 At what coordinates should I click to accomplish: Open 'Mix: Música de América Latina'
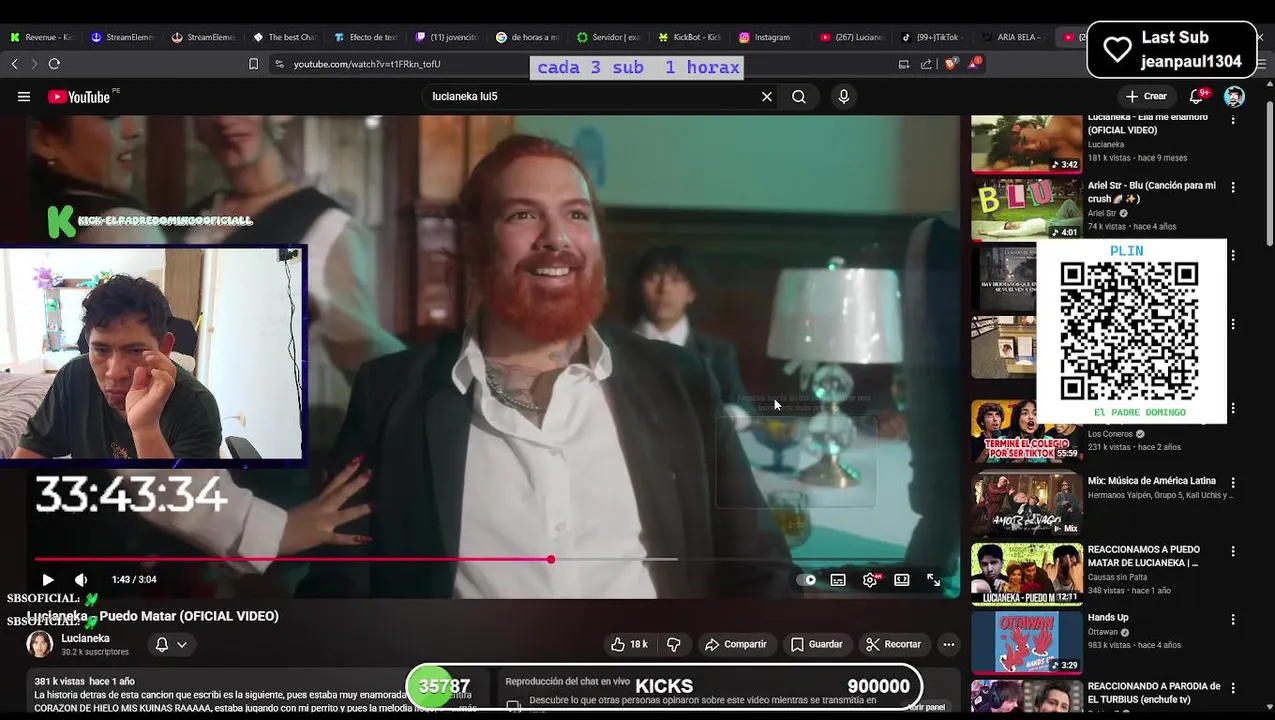(x=1152, y=481)
